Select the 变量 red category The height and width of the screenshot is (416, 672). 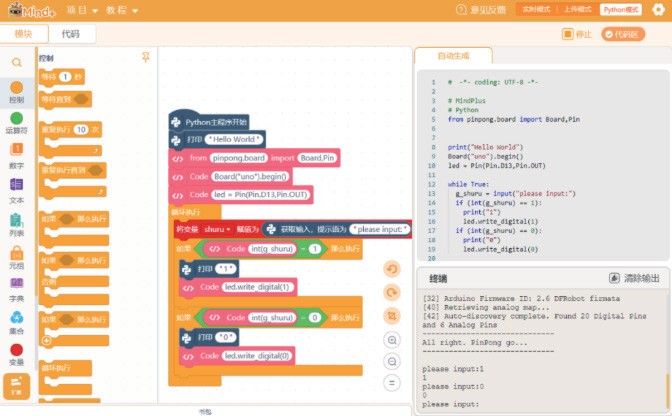(x=16, y=350)
